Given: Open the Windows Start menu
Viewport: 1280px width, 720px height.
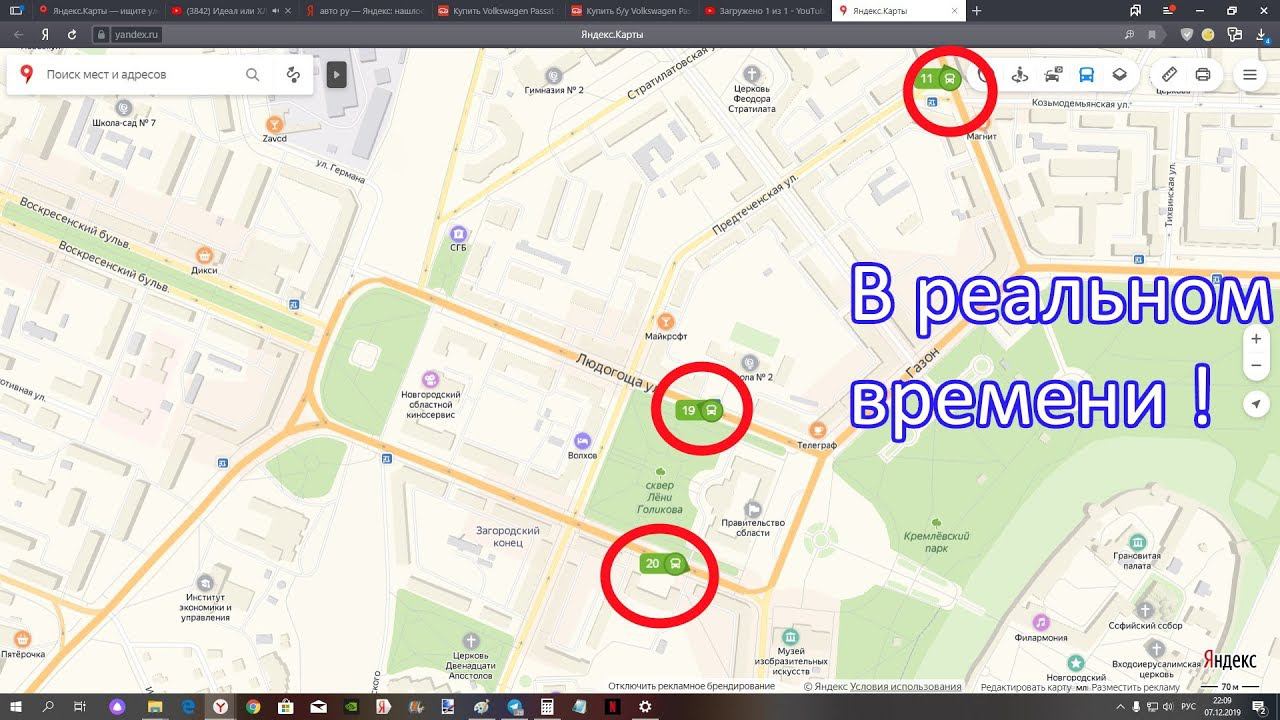Looking at the screenshot, I should 17,707.
